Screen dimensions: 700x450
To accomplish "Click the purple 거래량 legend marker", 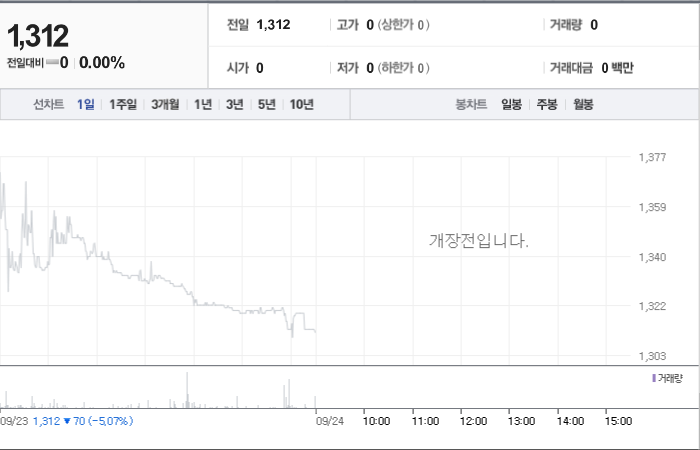I will [654, 379].
